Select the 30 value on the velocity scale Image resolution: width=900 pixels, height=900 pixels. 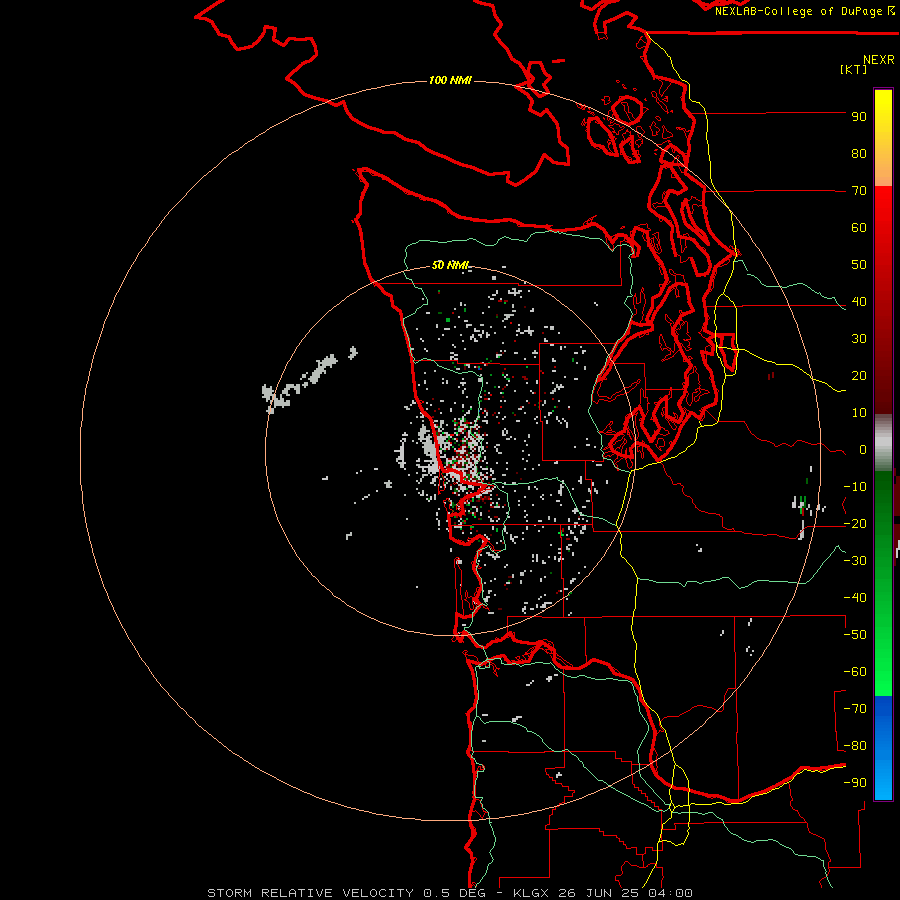(x=859, y=339)
